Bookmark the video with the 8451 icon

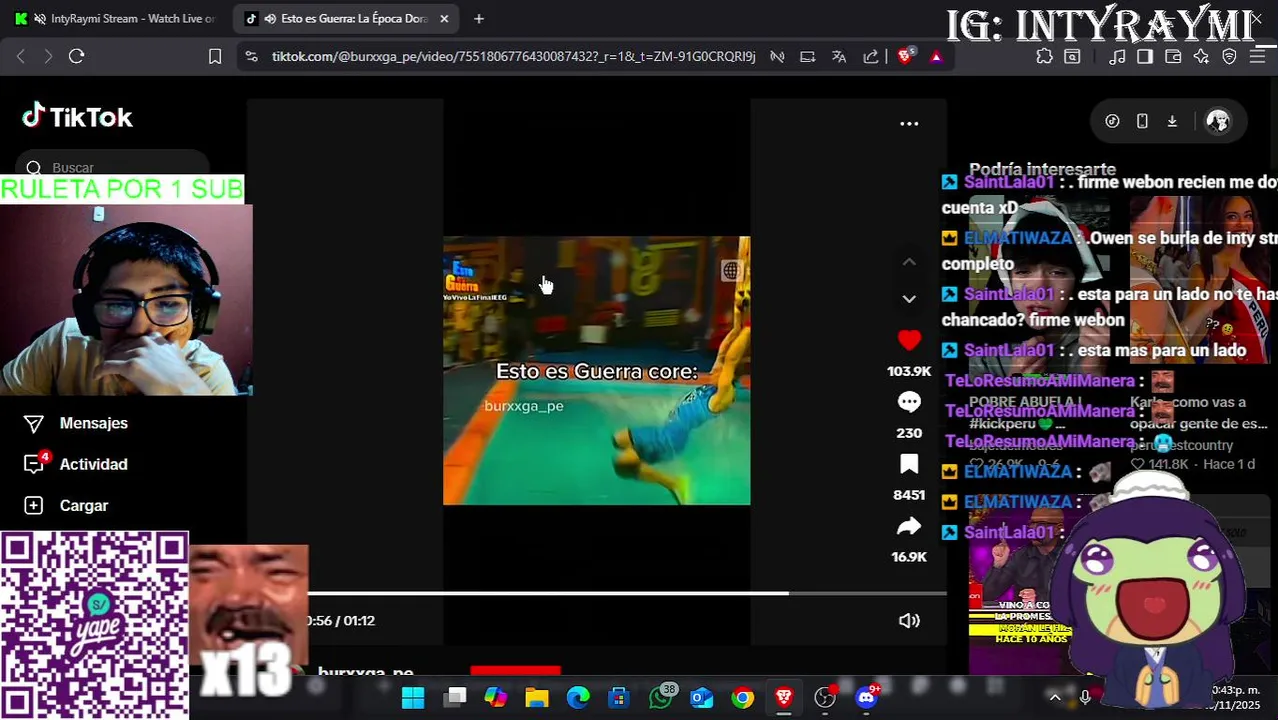(x=909, y=464)
